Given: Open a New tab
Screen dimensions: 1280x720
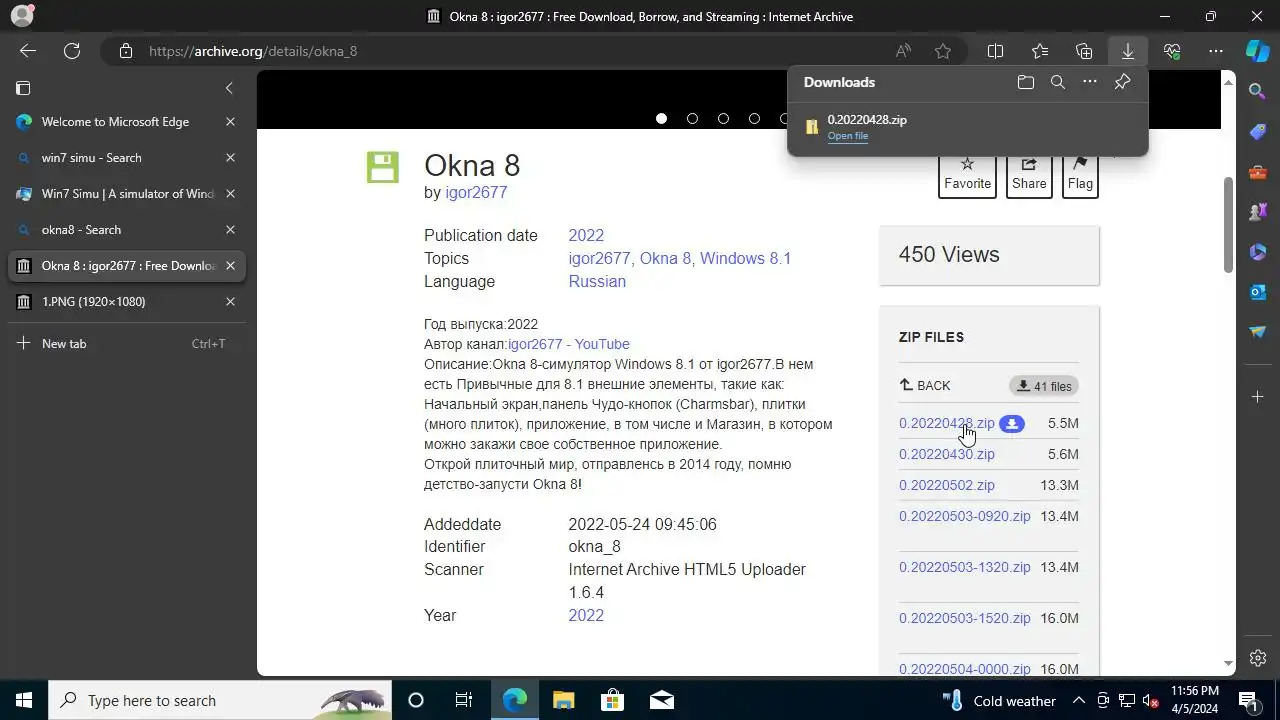Looking at the screenshot, I should 126,344.
